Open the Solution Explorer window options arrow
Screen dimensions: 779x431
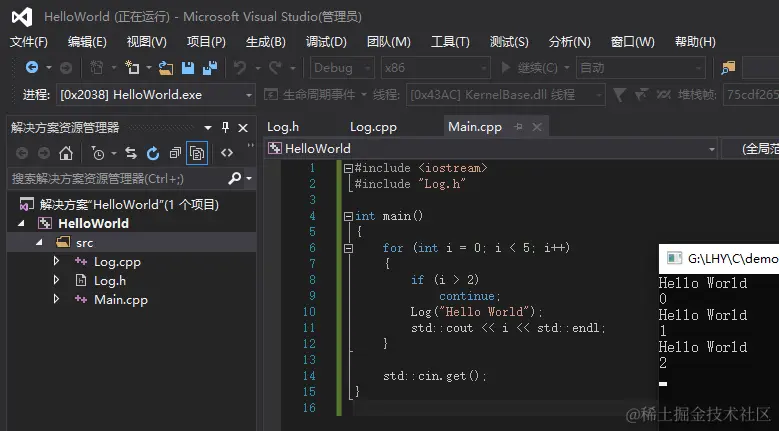tap(208, 128)
